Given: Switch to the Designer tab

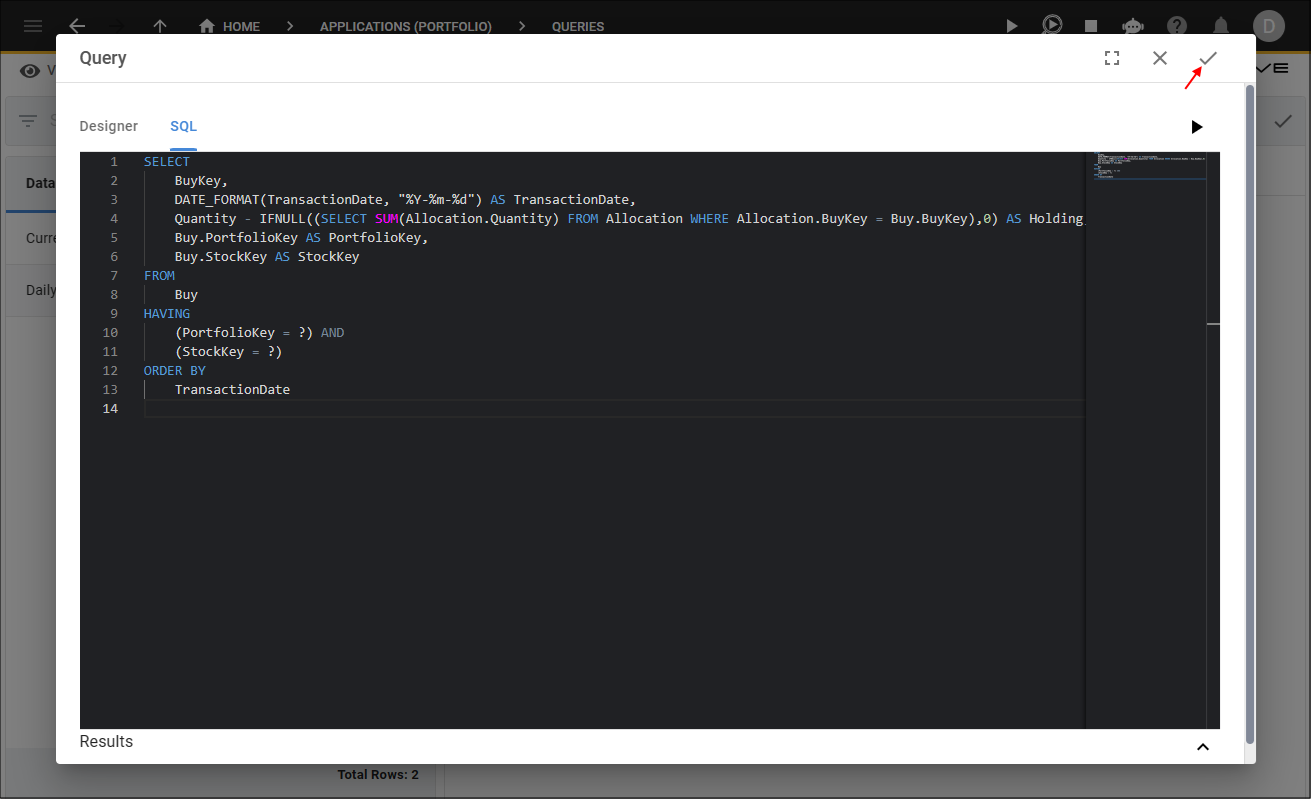Looking at the screenshot, I should 109,126.
